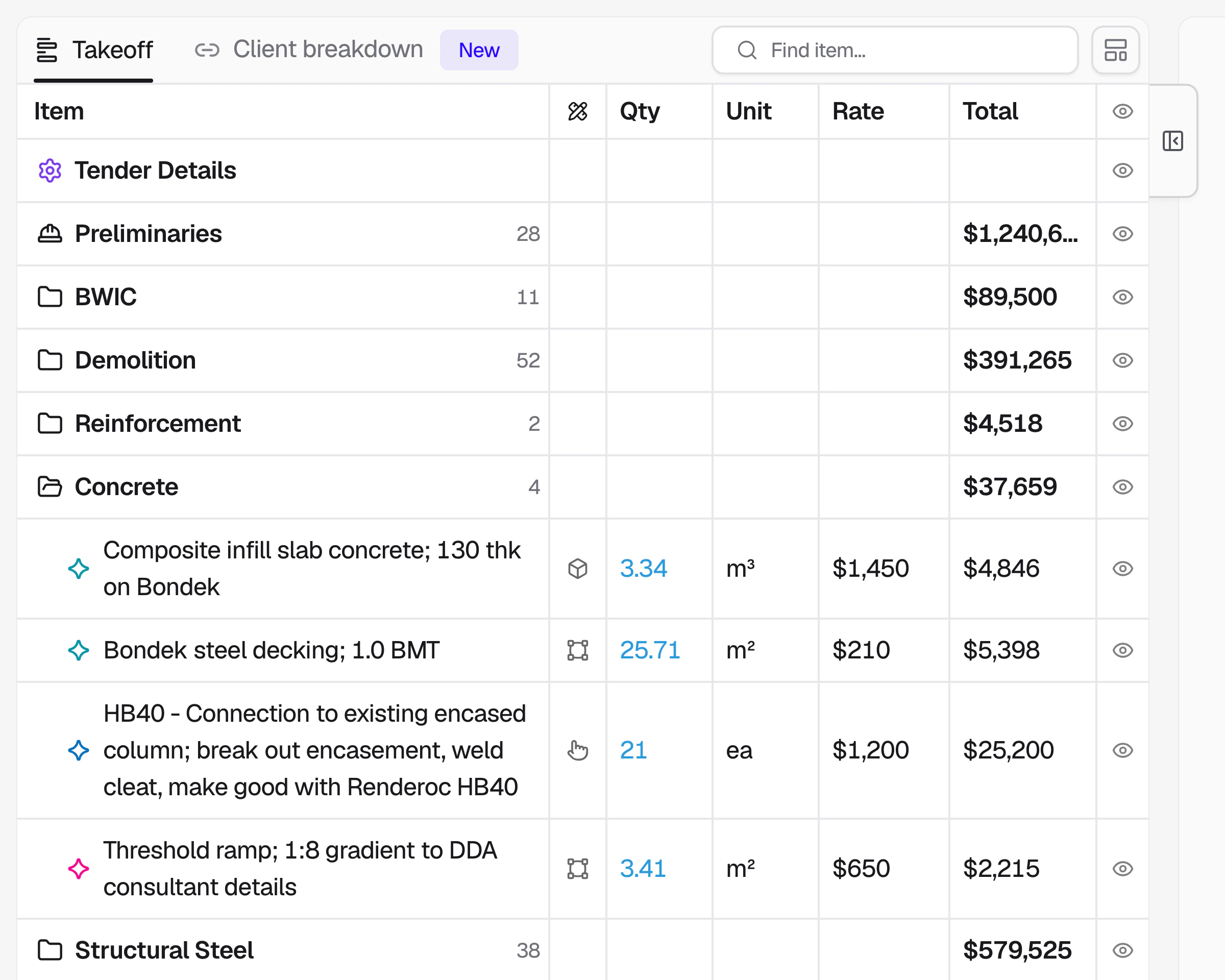This screenshot has height=980, width=1225.
Task: Open the layout switcher button
Action: coord(1115,50)
